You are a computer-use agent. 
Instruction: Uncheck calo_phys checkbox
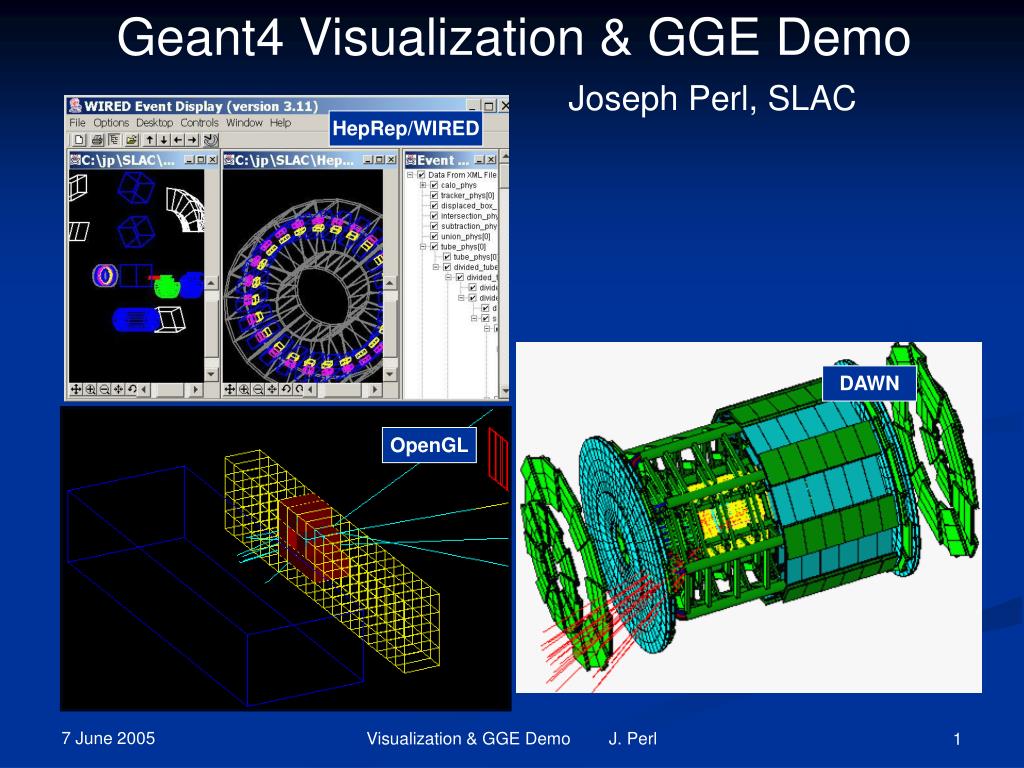coord(434,185)
